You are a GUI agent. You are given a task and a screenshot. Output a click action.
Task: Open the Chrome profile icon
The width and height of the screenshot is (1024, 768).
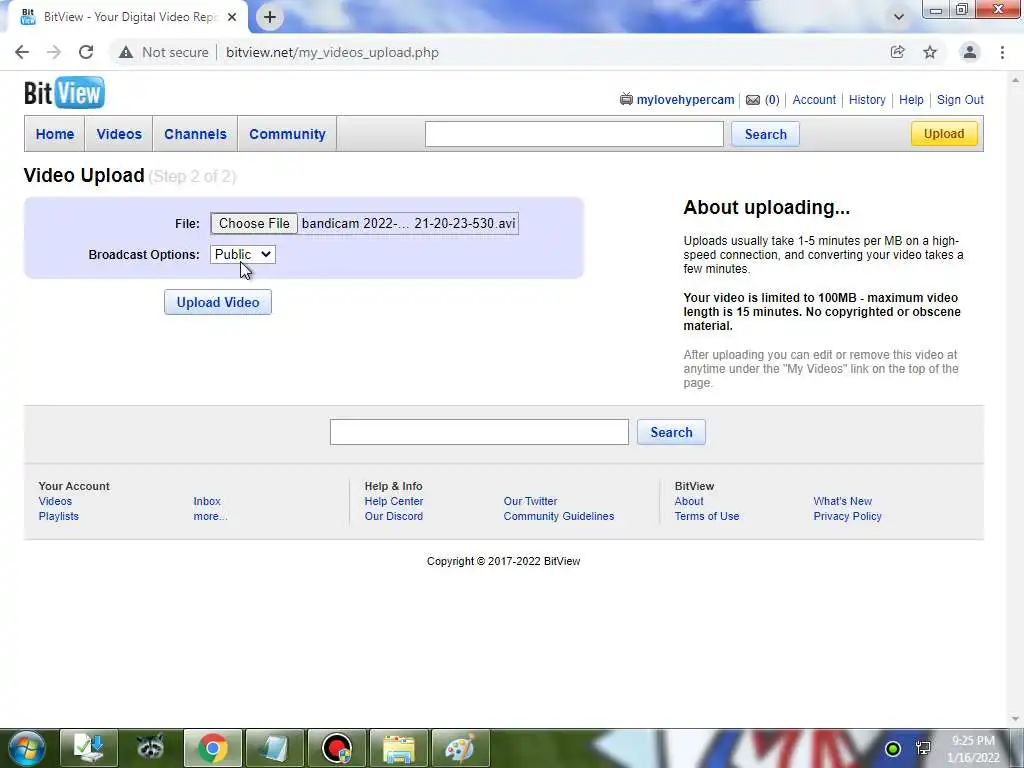[x=970, y=52]
